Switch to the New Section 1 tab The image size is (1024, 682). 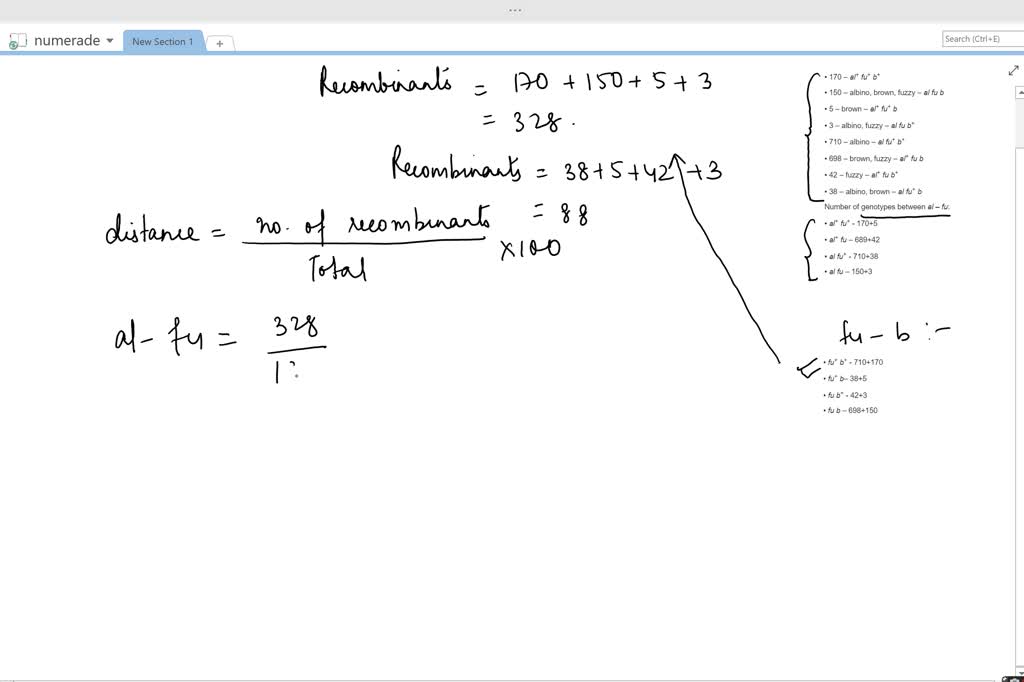click(x=162, y=41)
